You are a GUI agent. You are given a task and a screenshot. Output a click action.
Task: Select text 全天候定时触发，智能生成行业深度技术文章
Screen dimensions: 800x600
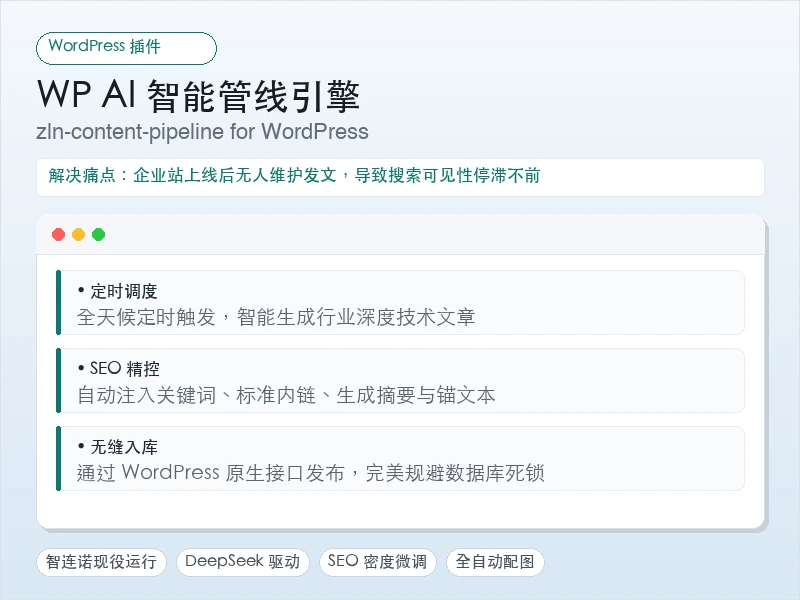276,317
